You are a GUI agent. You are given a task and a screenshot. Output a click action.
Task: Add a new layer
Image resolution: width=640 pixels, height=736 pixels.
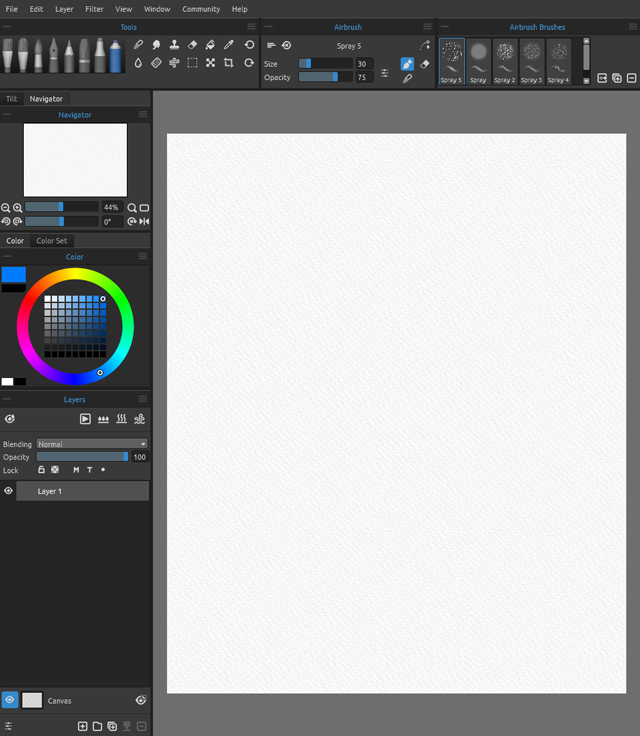pos(83,726)
